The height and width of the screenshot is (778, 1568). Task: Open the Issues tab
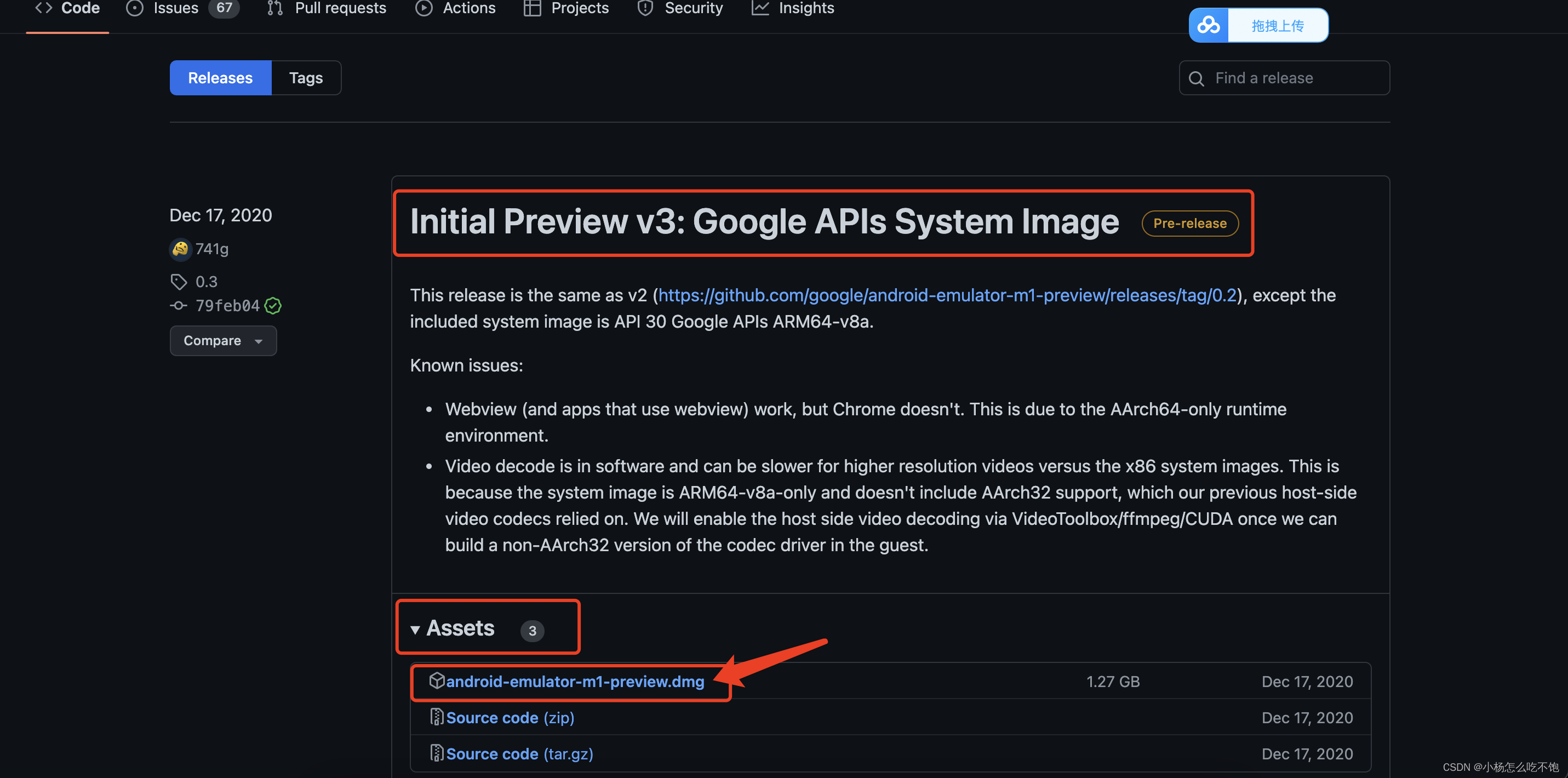175,9
